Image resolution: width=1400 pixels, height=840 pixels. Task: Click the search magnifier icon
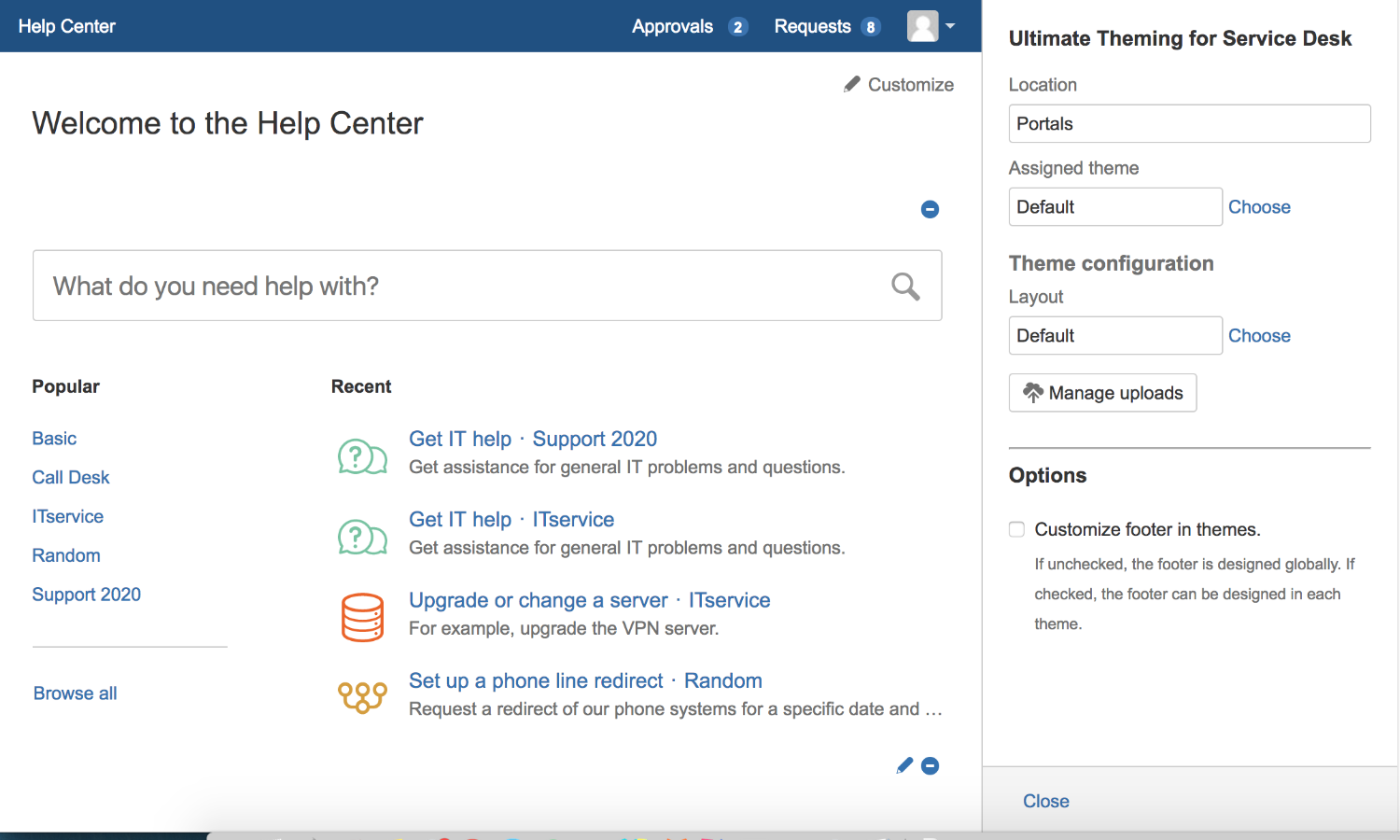pos(904,287)
